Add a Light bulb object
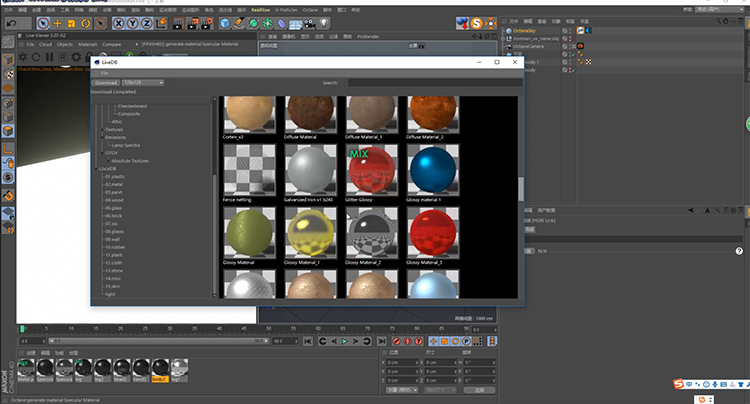The image size is (750, 404). click(324, 23)
